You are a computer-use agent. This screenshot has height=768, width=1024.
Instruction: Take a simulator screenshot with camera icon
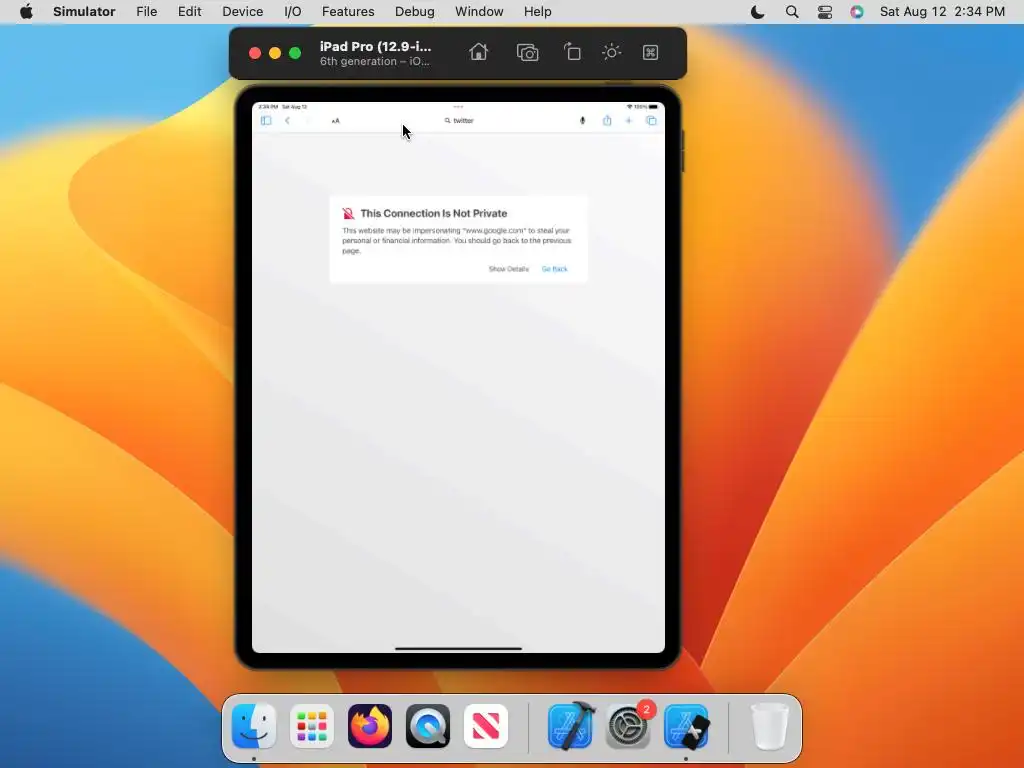coord(527,52)
